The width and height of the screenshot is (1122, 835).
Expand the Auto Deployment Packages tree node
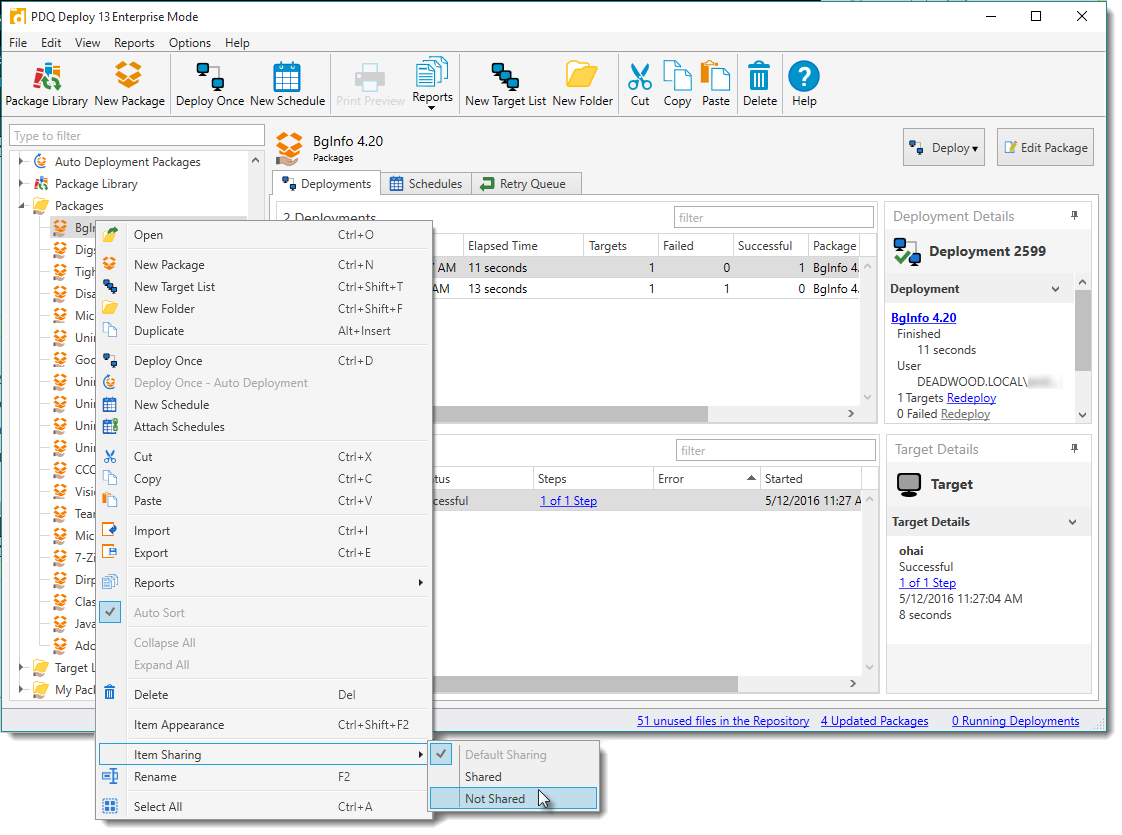21,162
